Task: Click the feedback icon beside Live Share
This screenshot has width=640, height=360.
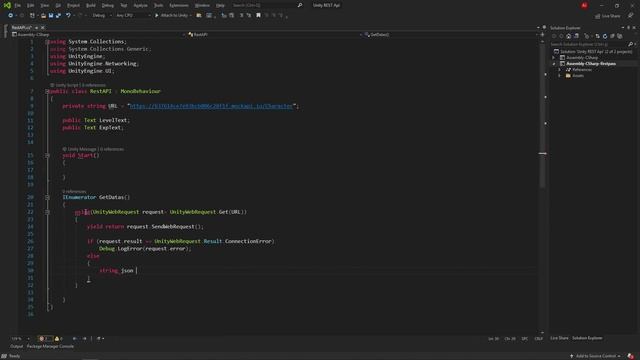Action: point(631,16)
